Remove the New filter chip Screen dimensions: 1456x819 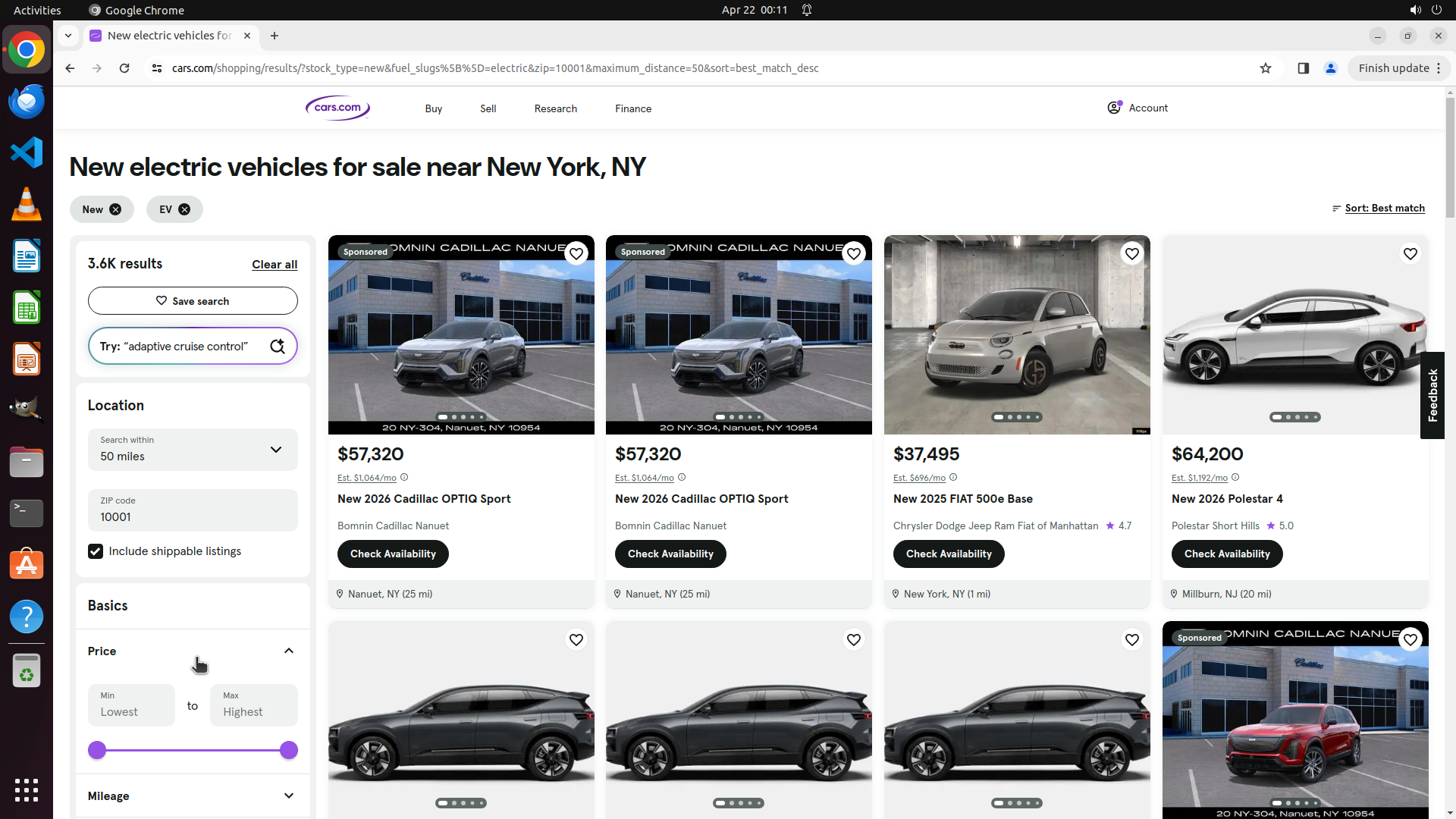point(115,210)
